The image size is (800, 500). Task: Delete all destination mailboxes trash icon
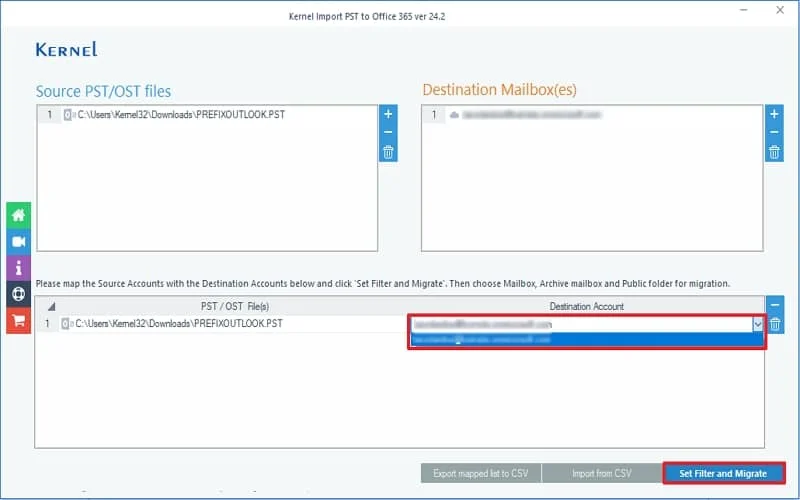coord(774,152)
